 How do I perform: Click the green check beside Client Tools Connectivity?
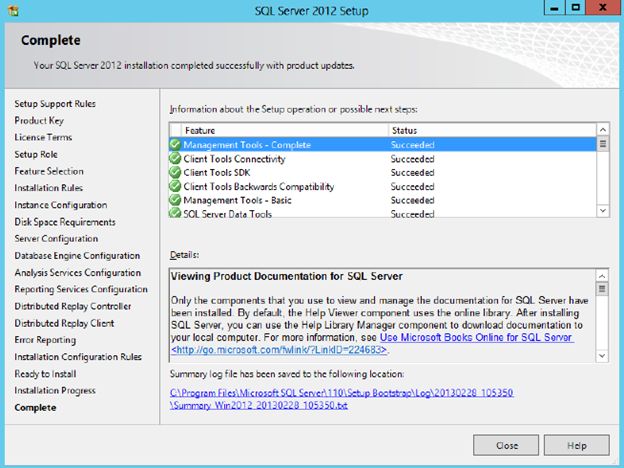point(175,158)
